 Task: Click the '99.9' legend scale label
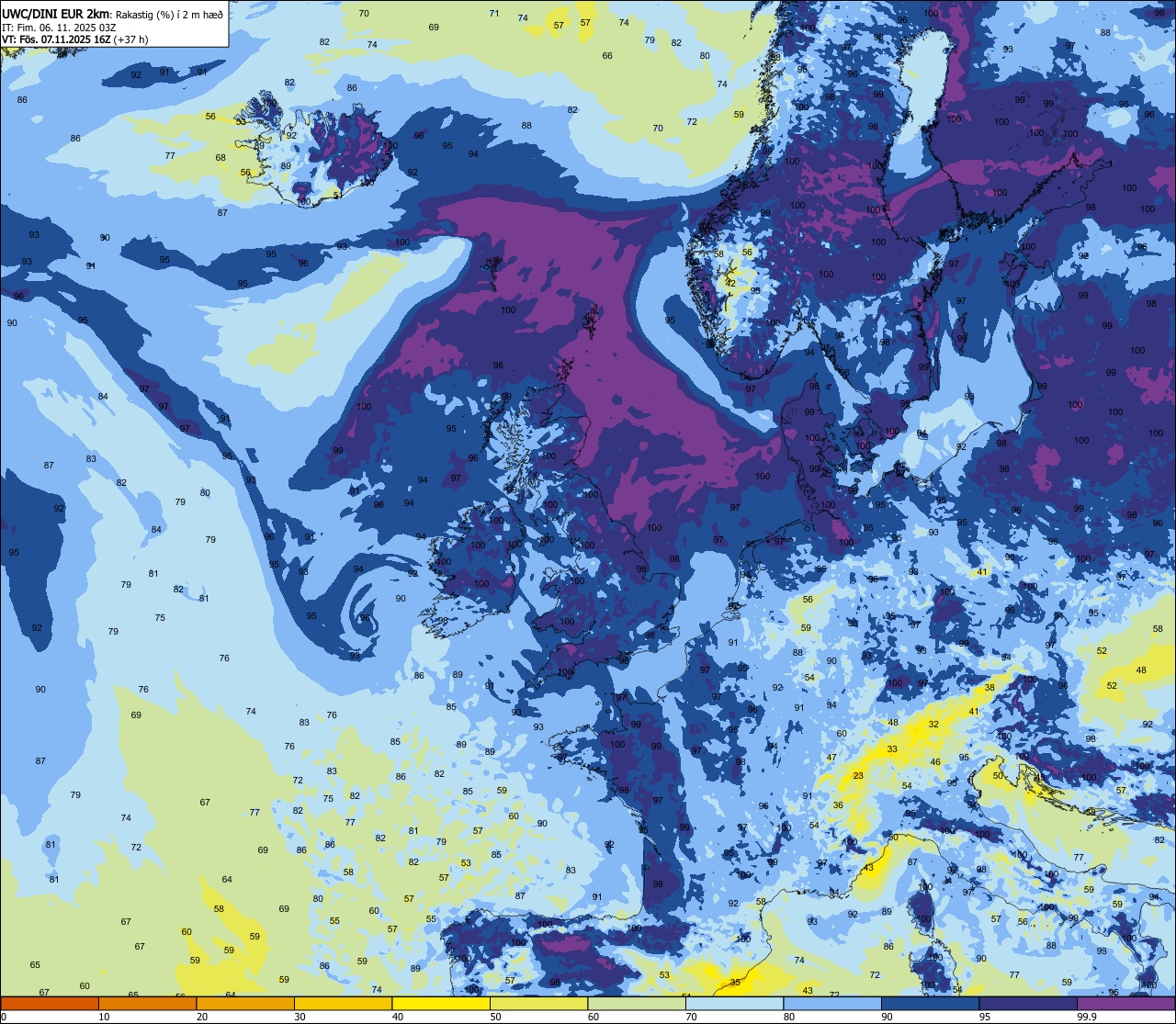1087,1017
